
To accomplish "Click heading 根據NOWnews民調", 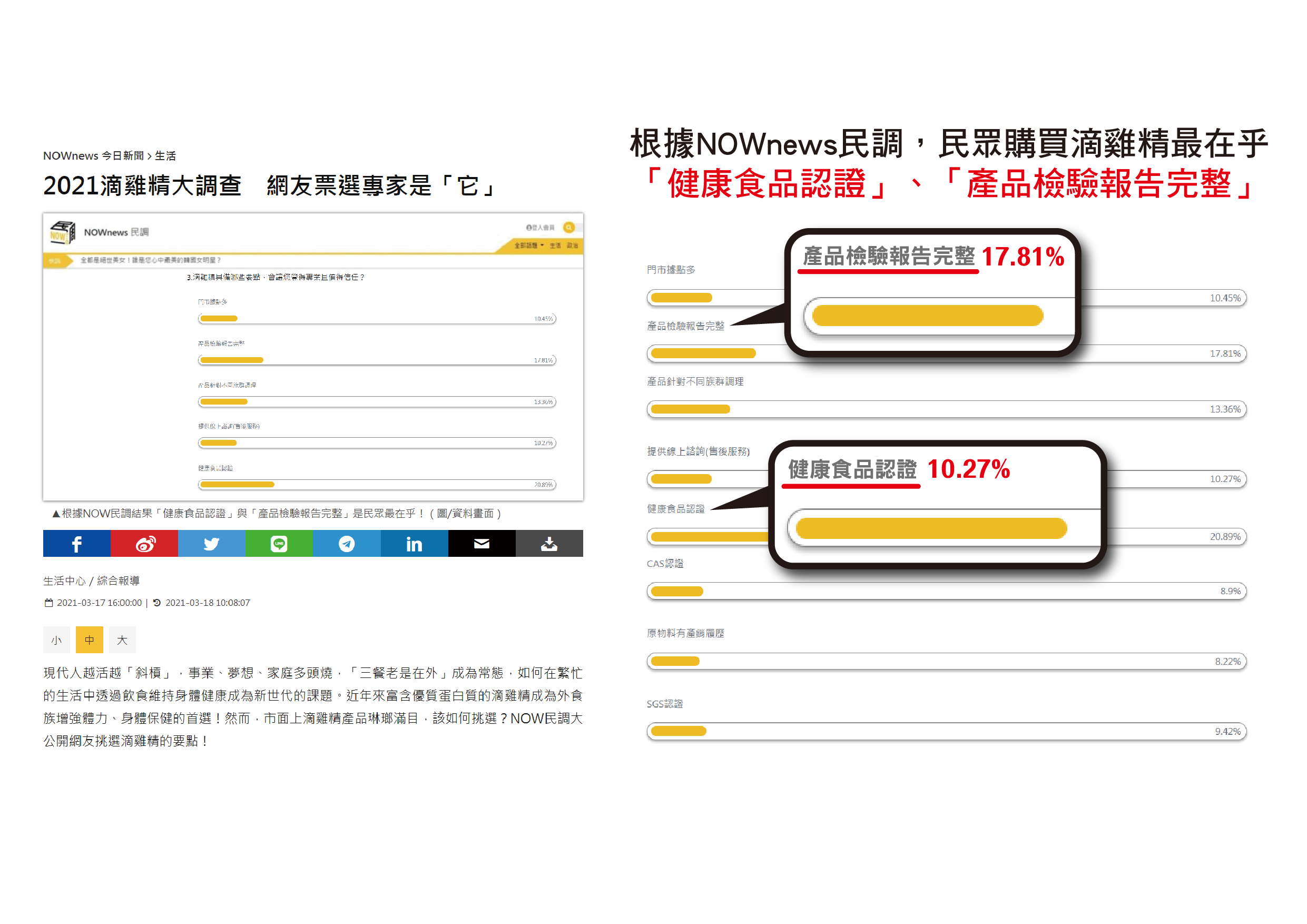I will pyautogui.click(x=766, y=143).
